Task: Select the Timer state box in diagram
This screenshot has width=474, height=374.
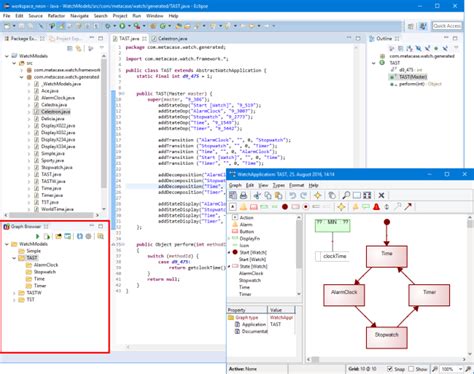Action: pyautogui.click(x=429, y=295)
